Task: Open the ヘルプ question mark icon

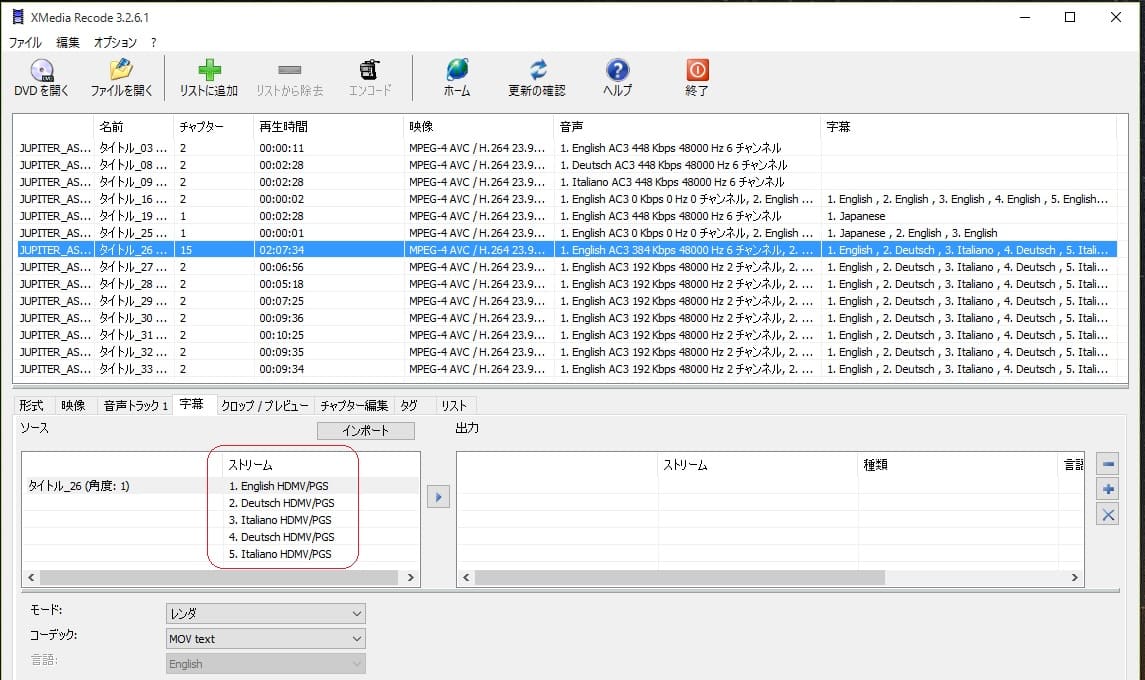Action: click(617, 71)
